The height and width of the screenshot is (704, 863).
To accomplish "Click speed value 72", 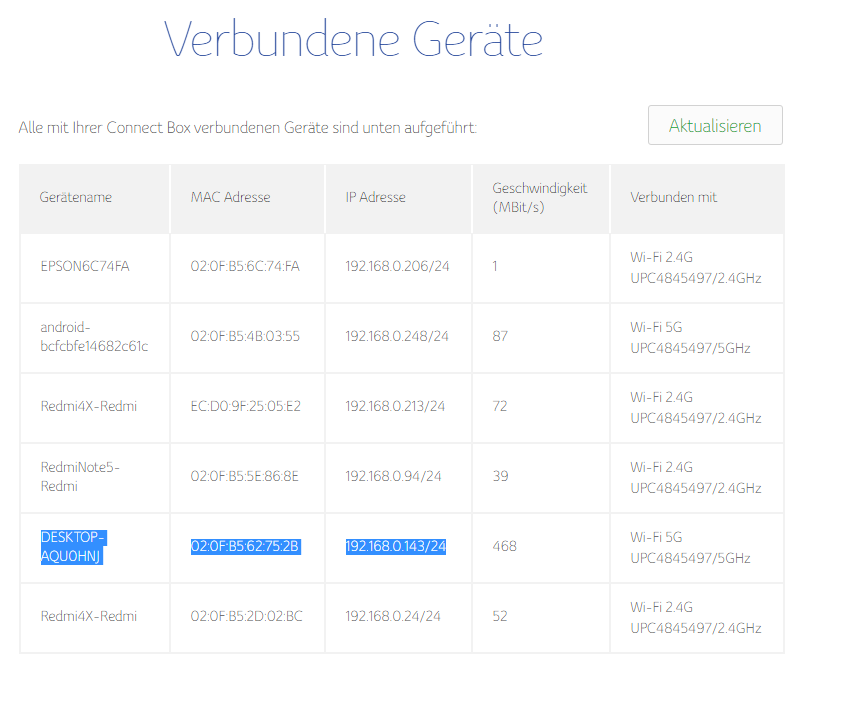I will pyautogui.click(x=500, y=406).
